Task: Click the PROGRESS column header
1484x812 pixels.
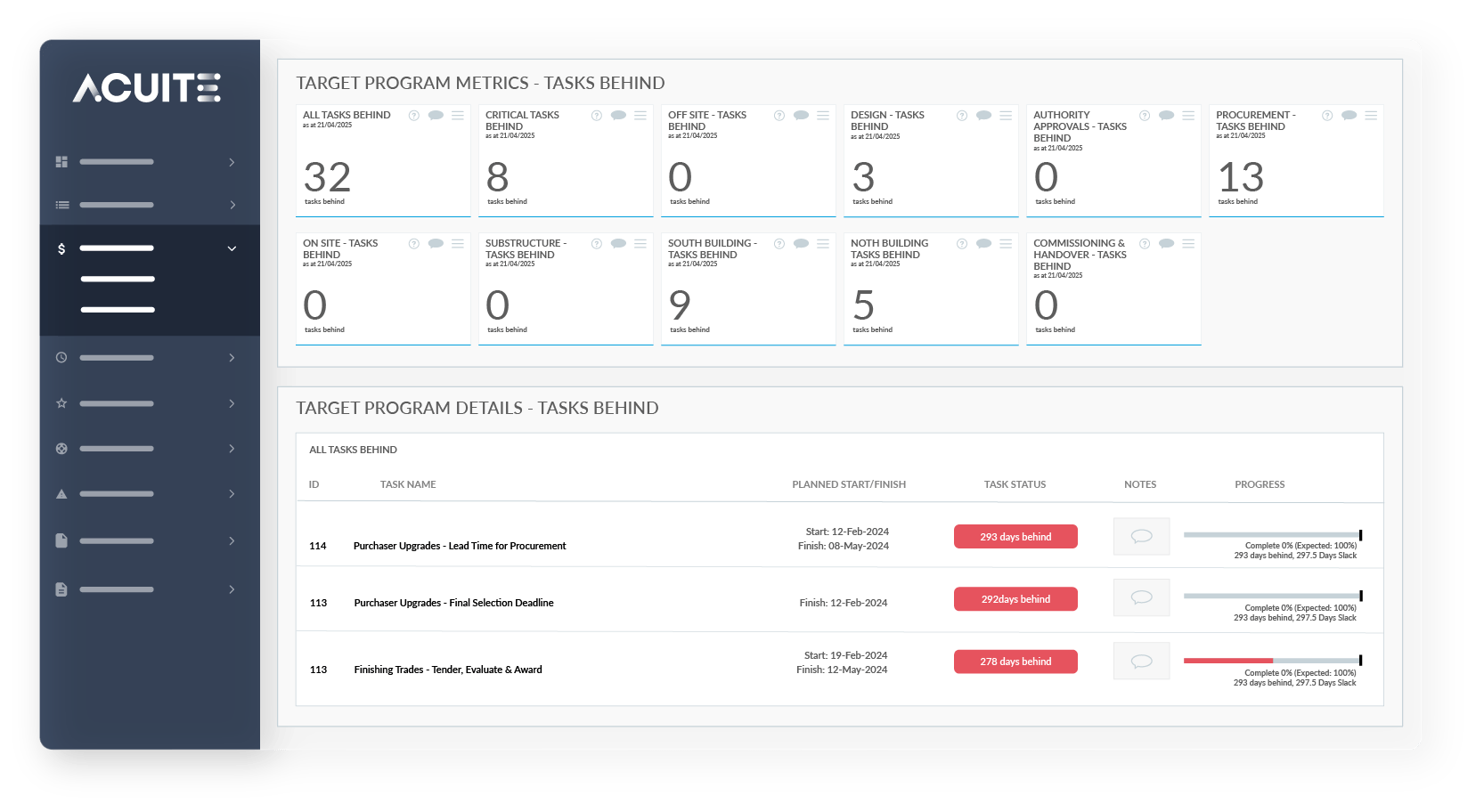Action: [1260, 484]
